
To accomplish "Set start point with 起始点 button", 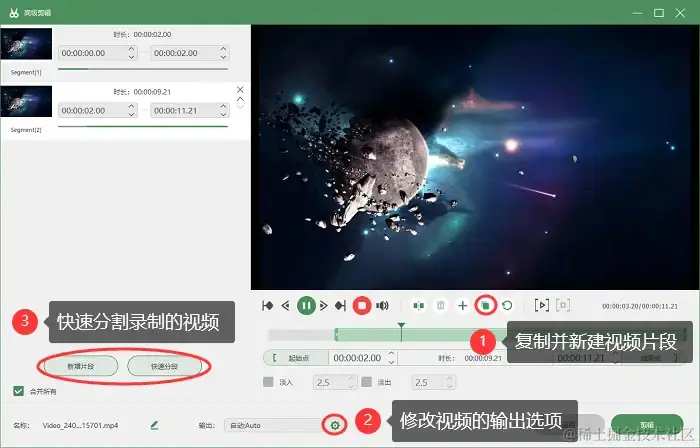I will pyautogui.click(x=296, y=358).
